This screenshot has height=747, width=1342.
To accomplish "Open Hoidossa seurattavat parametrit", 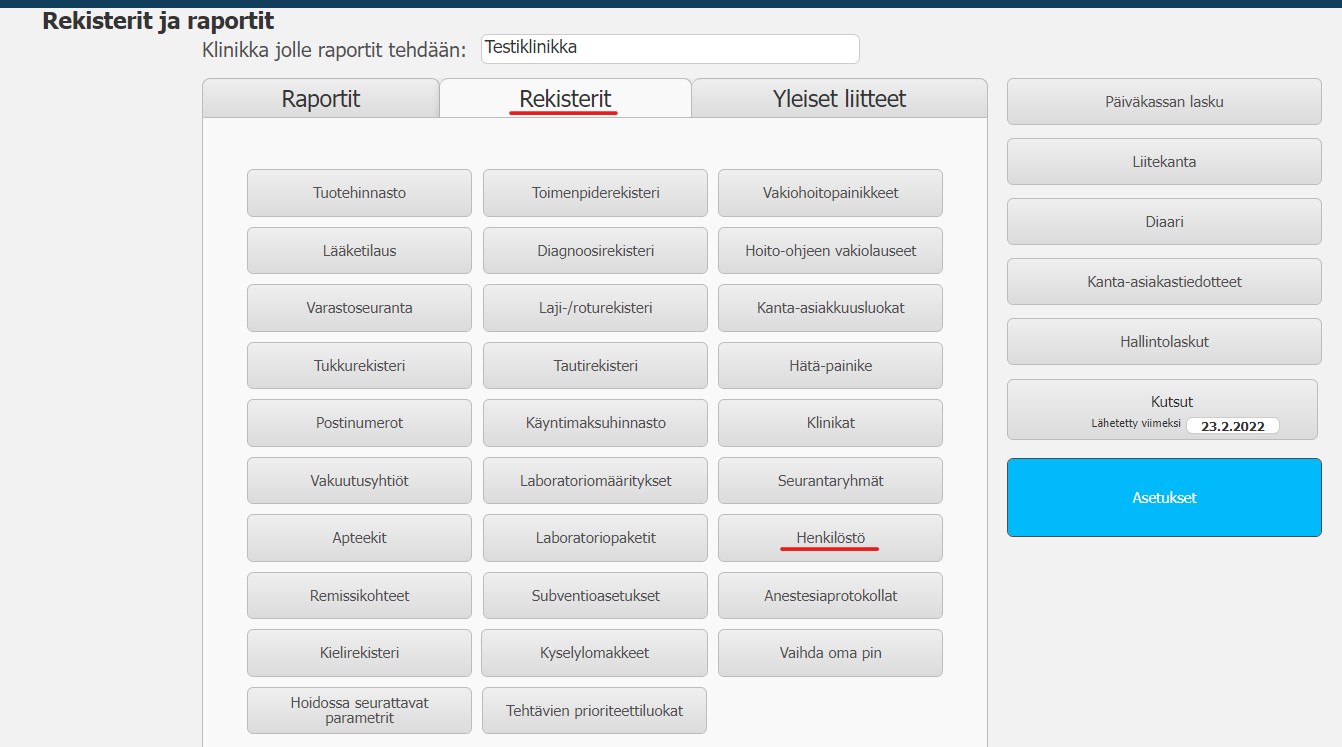I will (x=359, y=710).
